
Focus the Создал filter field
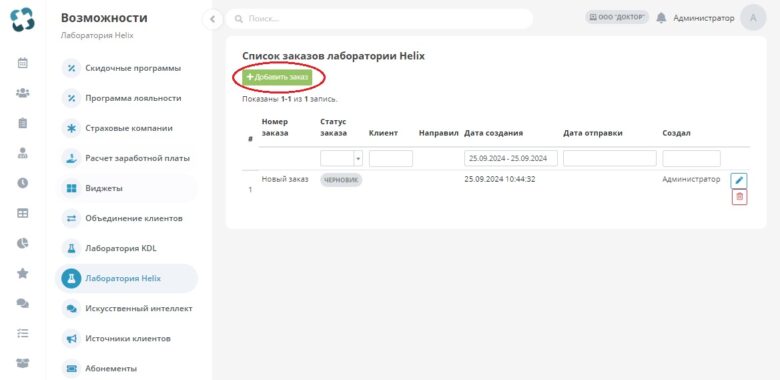tap(691, 159)
